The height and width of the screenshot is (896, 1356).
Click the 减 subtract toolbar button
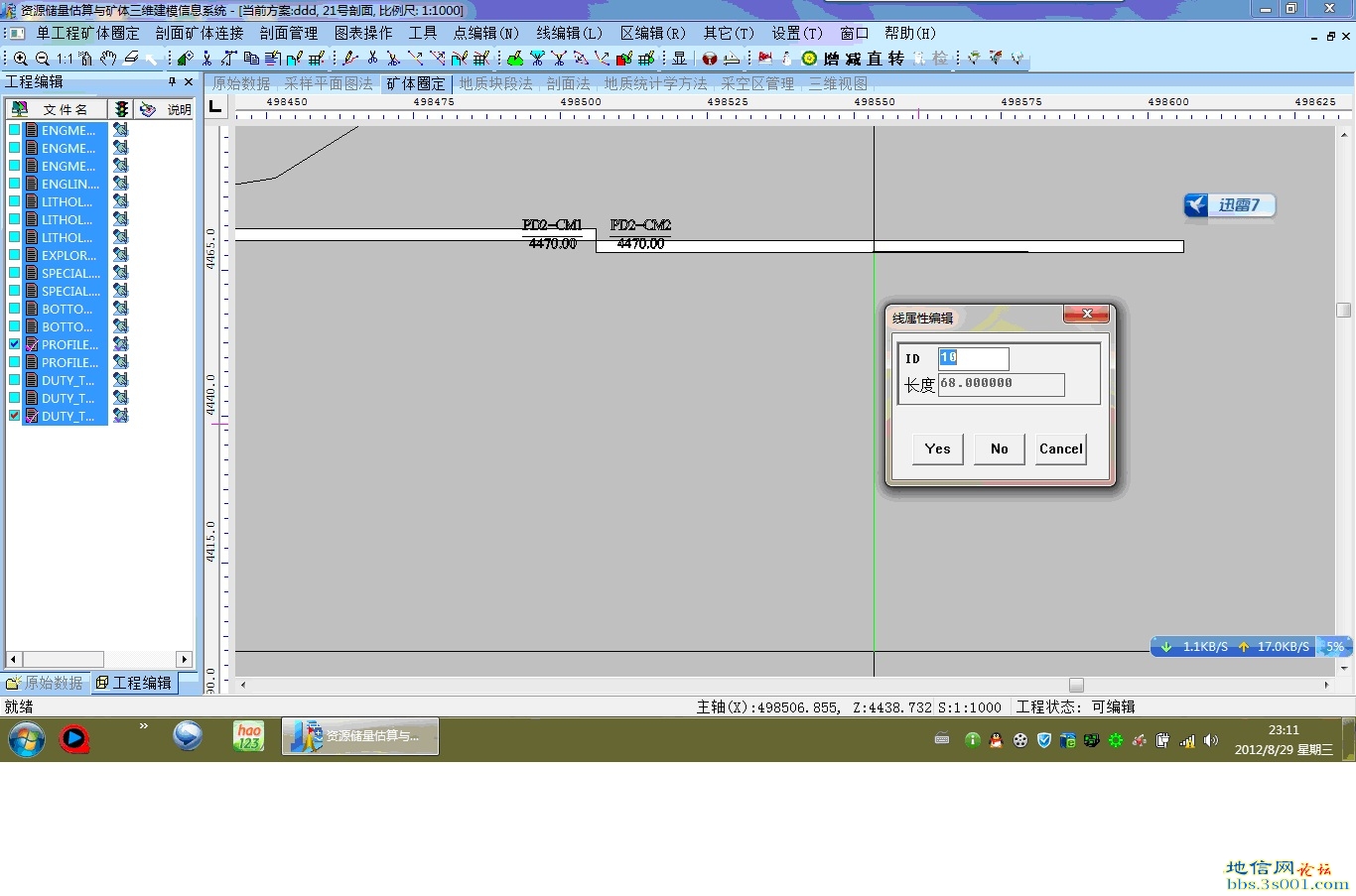(x=853, y=59)
